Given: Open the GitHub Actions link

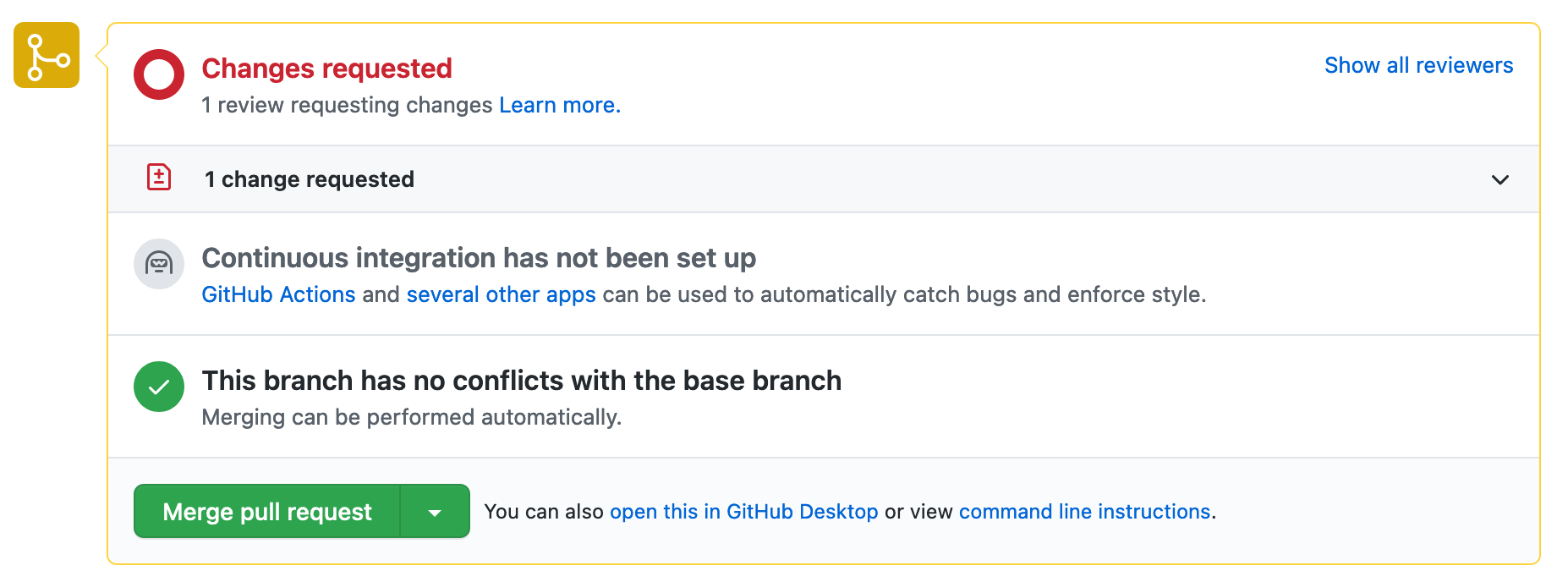Looking at the screenshot, I should pyautogui.click(x=278, y=294).
